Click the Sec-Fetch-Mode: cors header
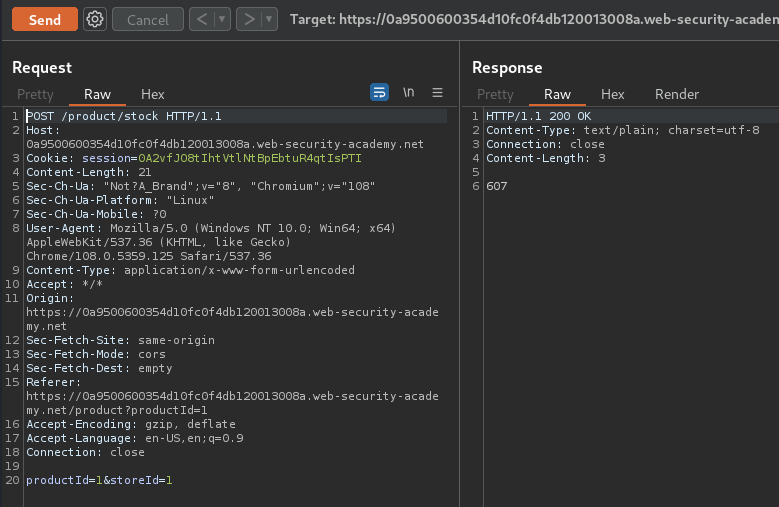Image resolution: width=779 pixels, height=507 pixels. [96, 354]
